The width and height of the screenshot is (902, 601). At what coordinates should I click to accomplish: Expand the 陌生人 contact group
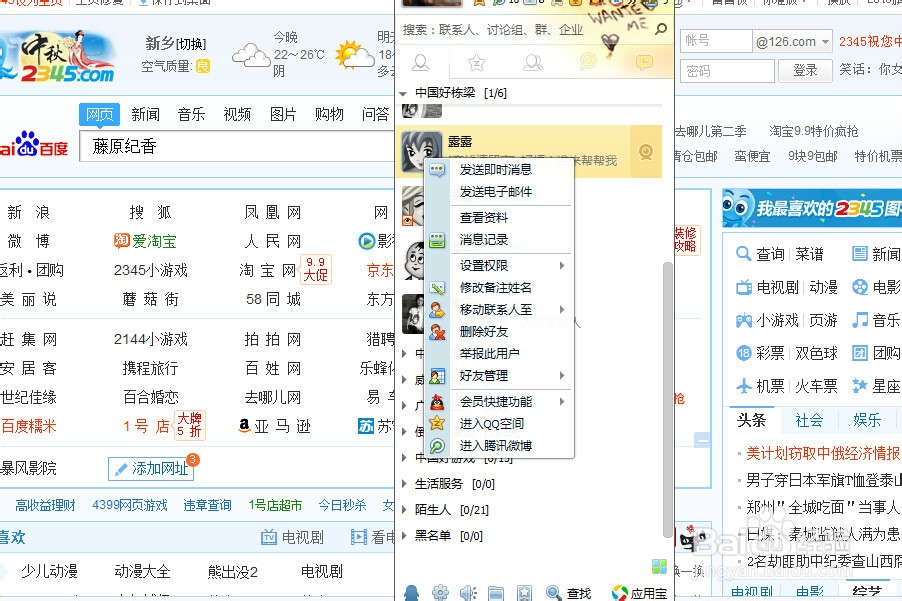click(404, 510)
